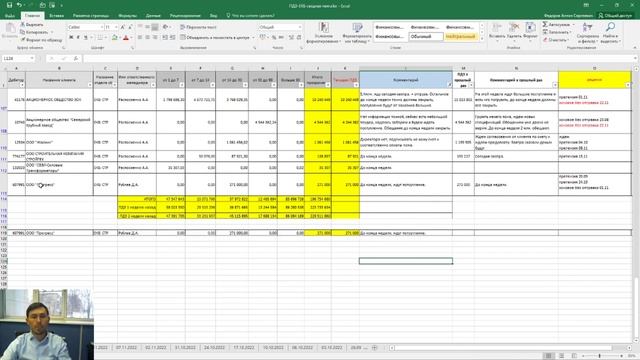640x360 pixels.
Task: Open Sort and Filter menu
Action: pos(588,33)
